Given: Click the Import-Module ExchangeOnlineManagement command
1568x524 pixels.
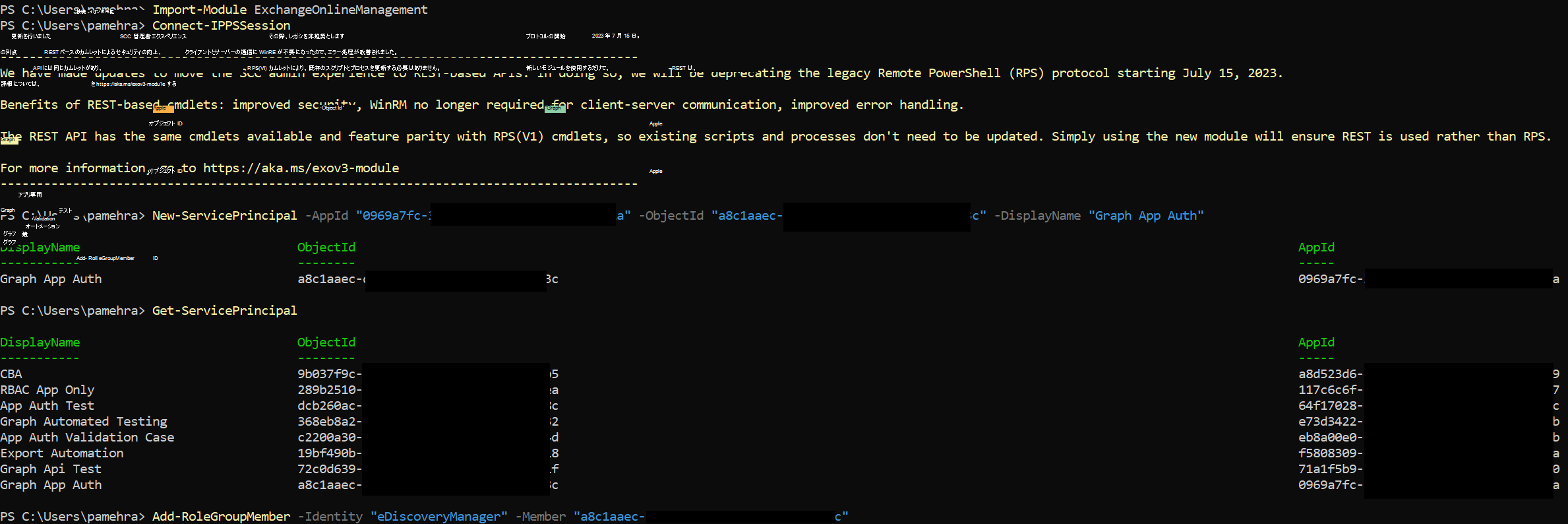Looking at the screenshot, I should click(x=290, y=10).
